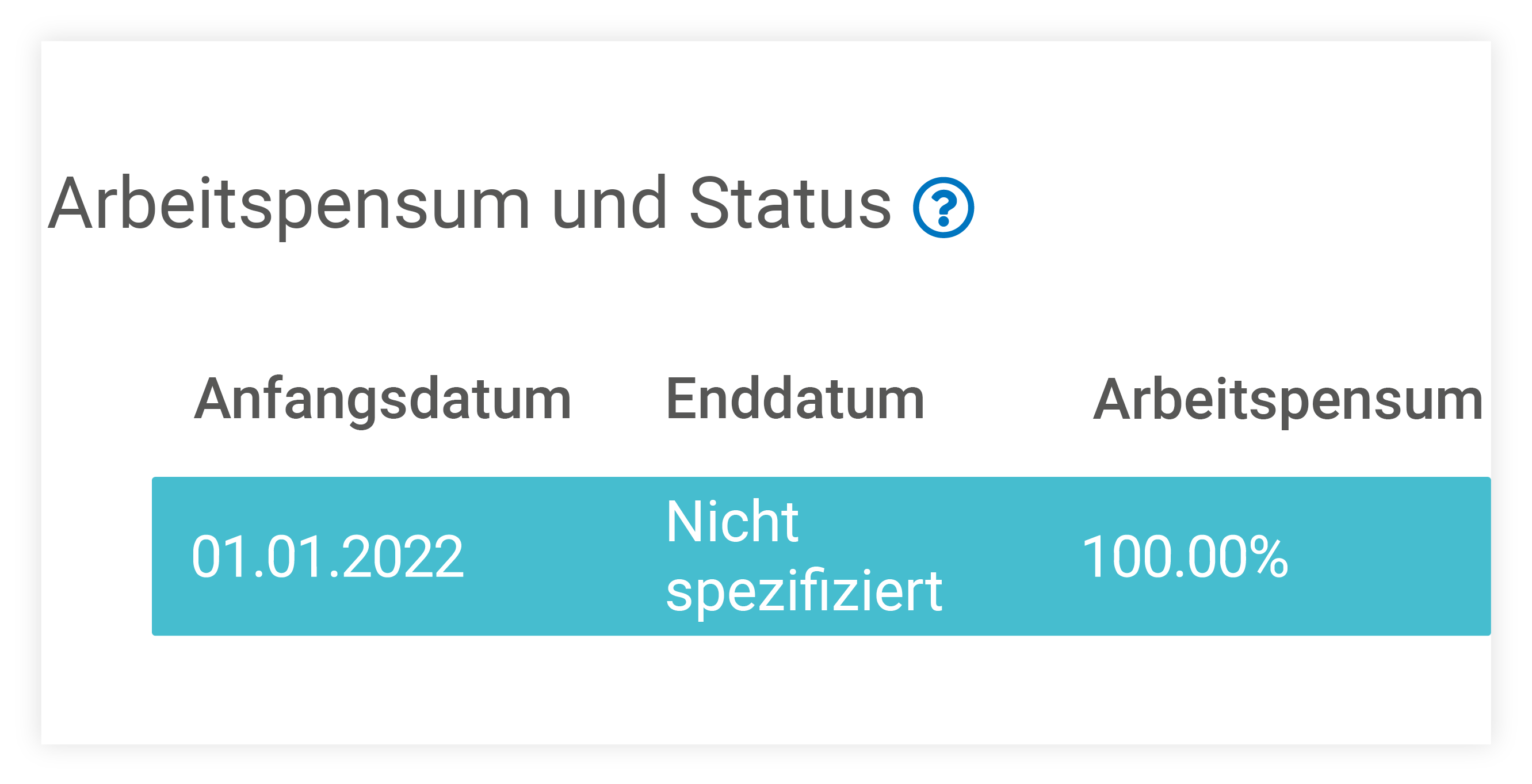The width and height of the screenshot is (1532, 784).
Task: Click the word Nicht in the row
Action: [732, 522]
